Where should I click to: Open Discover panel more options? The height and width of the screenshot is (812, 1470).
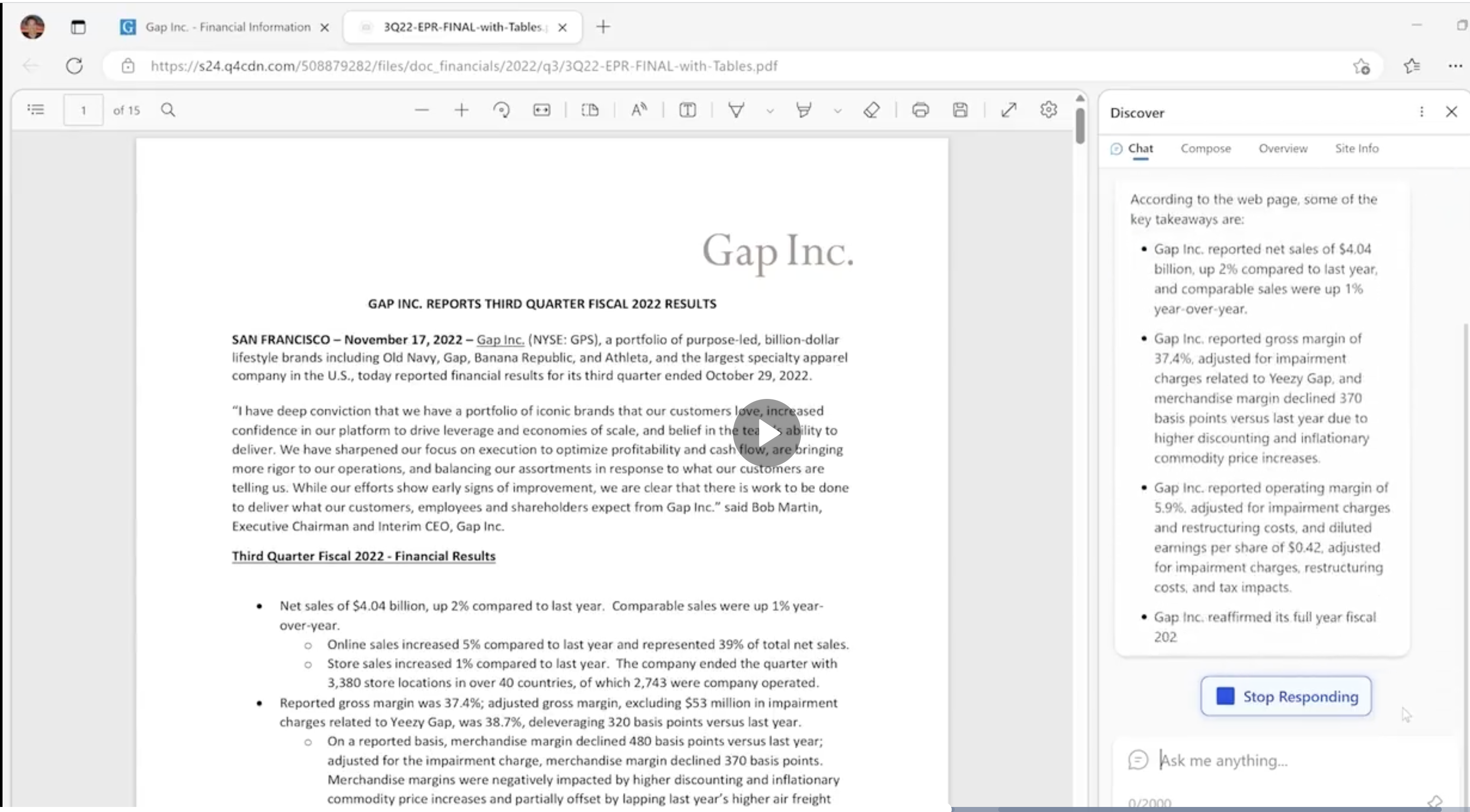(x=1422, y=112)
